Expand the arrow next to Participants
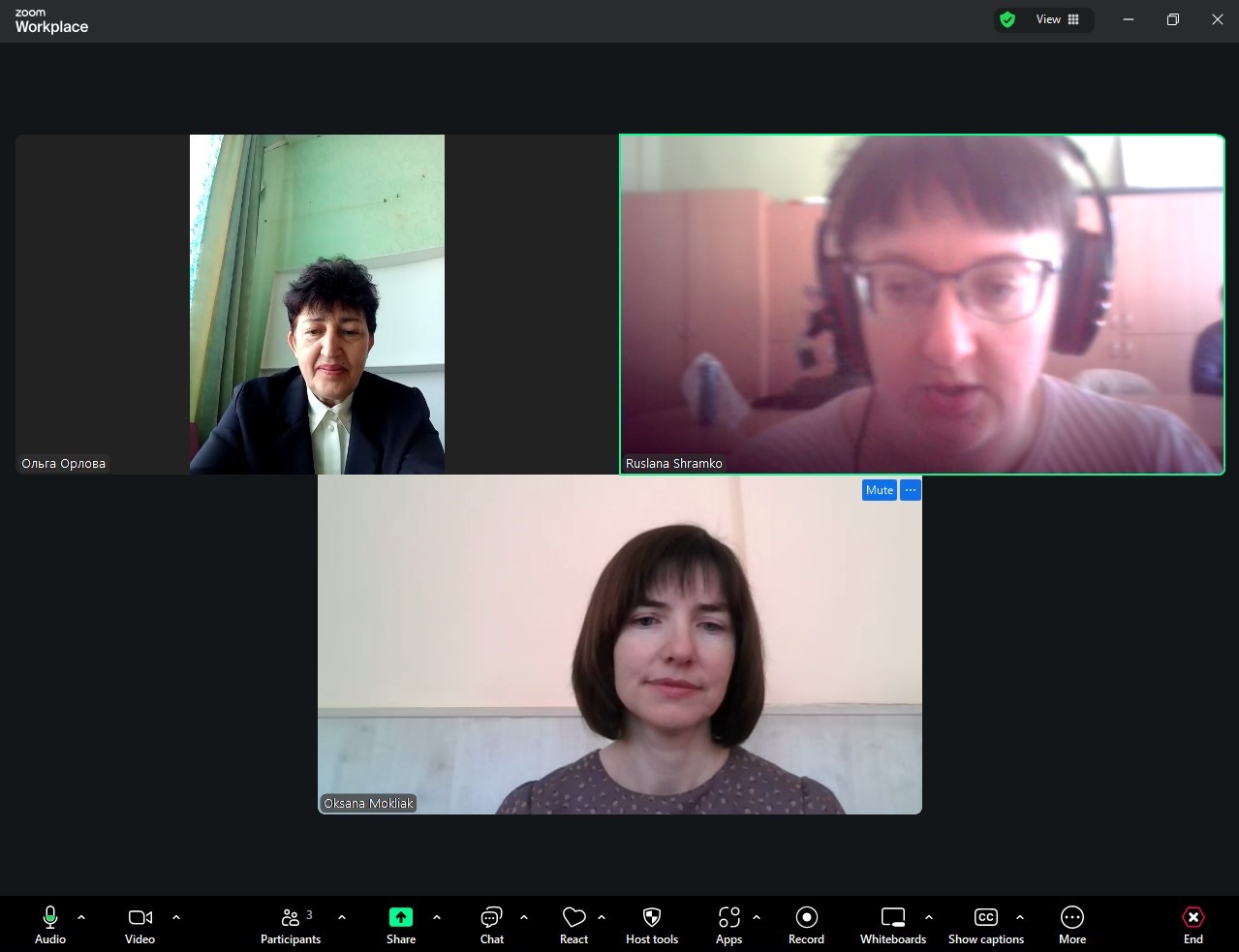 pyautogui.click(x=342, y=917)
